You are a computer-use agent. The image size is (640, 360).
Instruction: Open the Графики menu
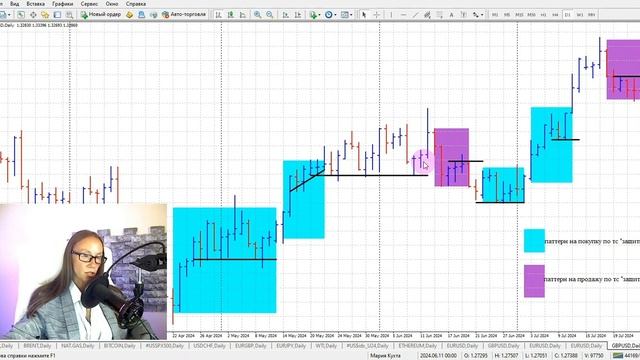[62, 4]
